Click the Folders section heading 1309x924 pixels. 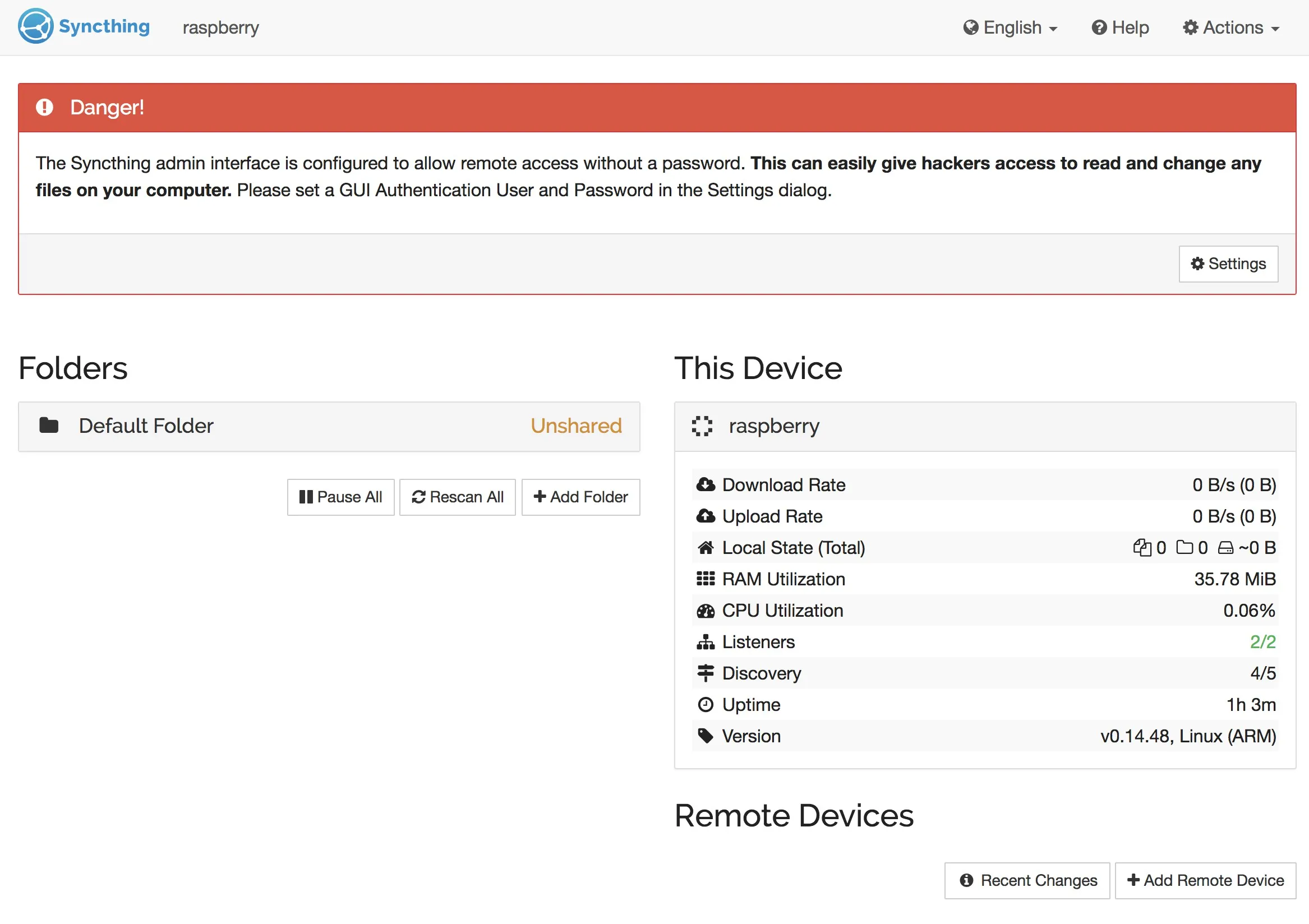(73, 368)
